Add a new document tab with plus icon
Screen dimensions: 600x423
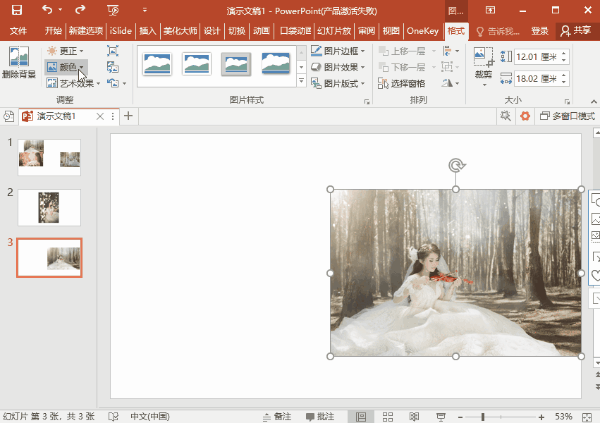point(128,117)
